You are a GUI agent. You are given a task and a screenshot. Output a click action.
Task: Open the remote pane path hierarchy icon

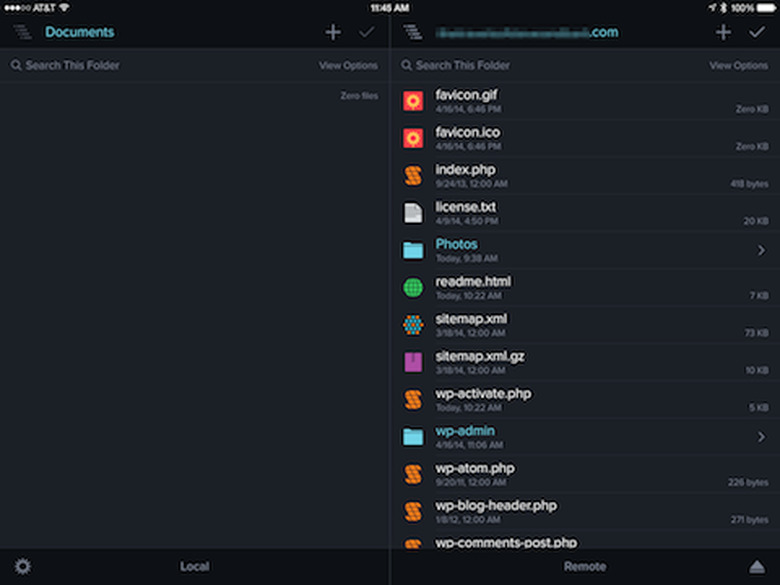click(412, 32)
